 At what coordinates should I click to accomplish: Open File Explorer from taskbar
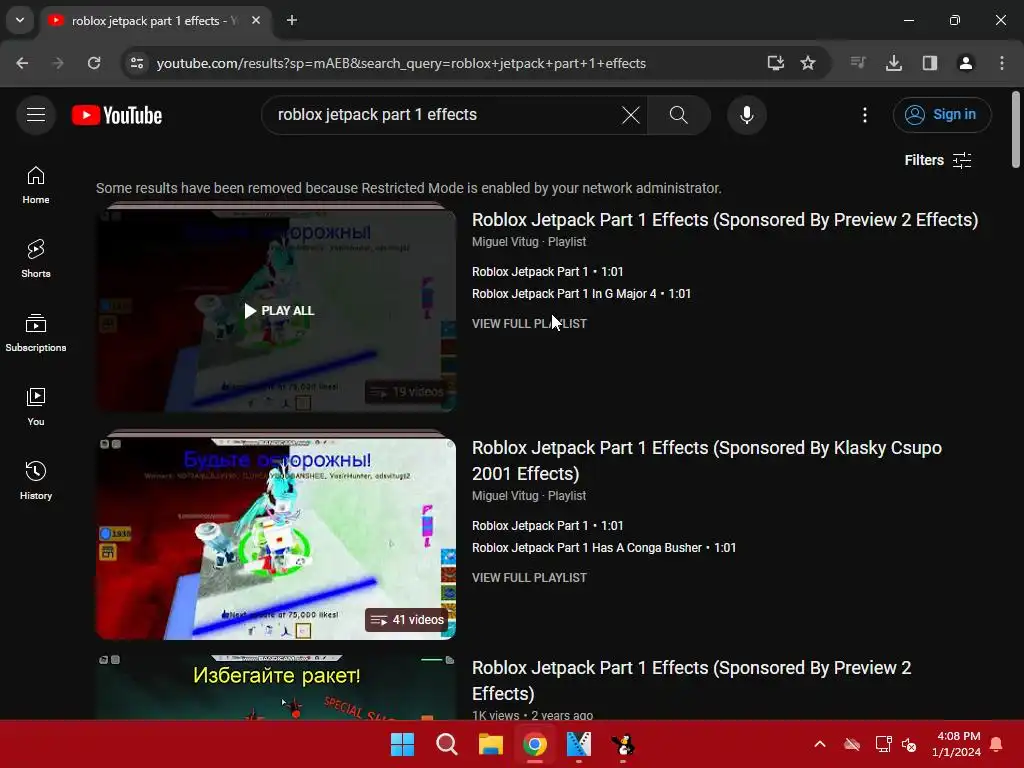[490, 744]
